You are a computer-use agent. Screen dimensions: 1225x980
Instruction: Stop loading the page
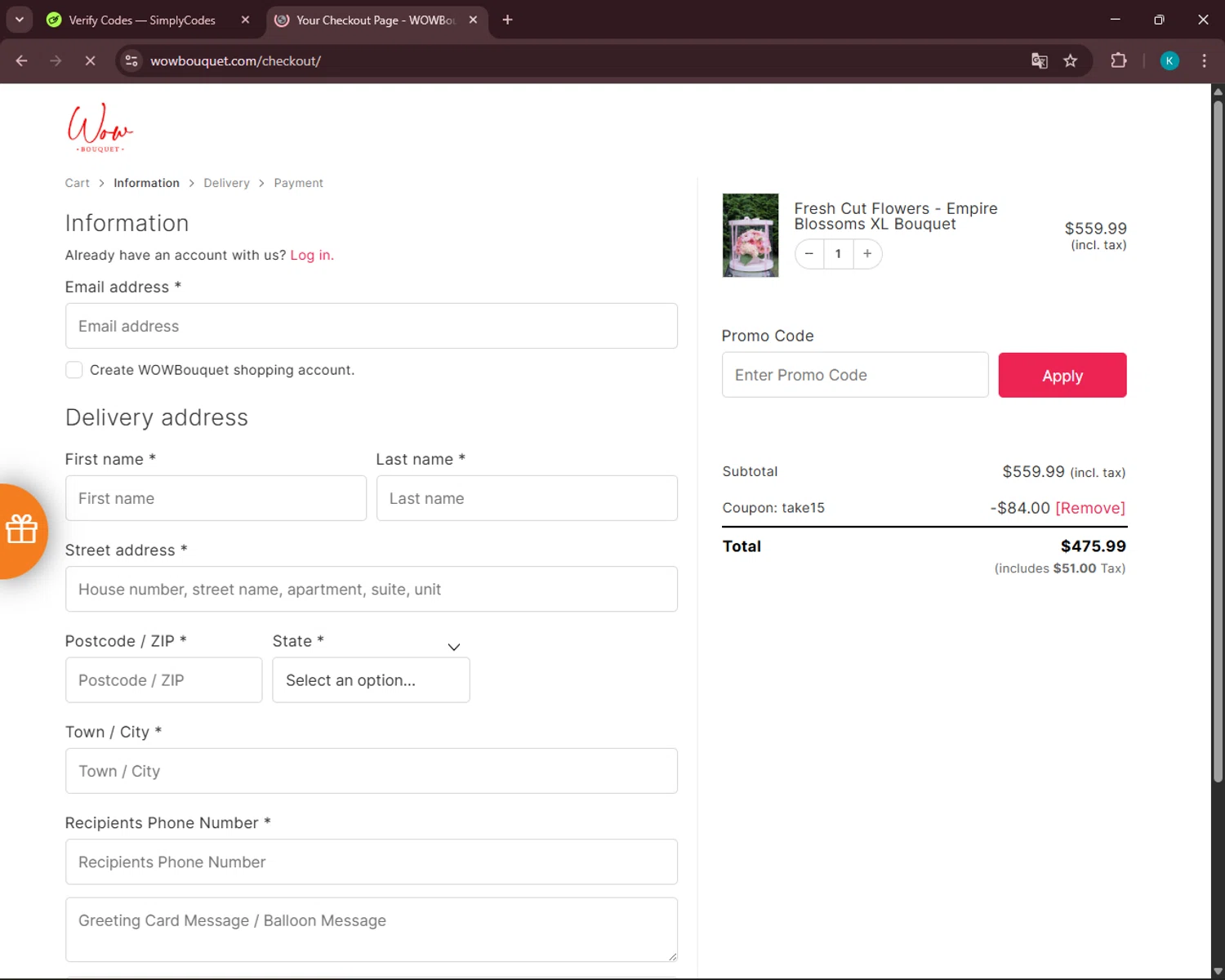90,60
